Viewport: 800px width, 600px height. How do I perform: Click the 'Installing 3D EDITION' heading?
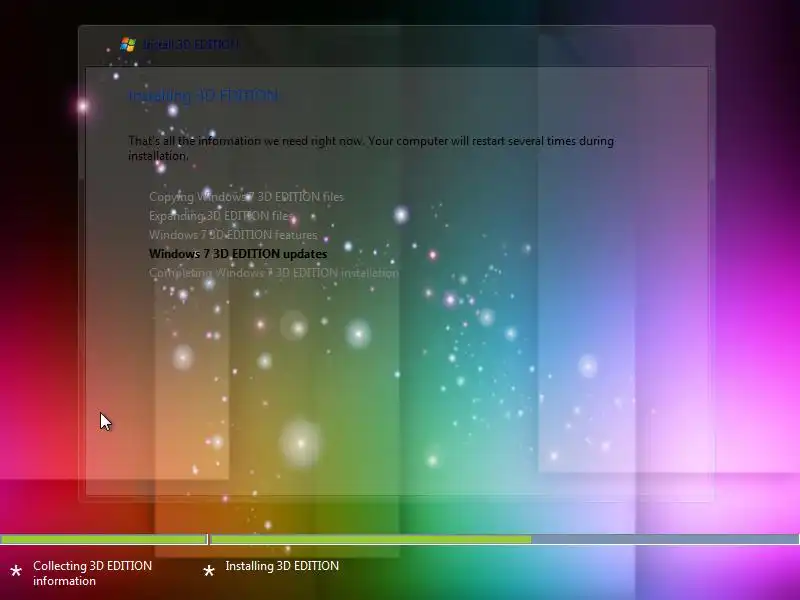204,96
